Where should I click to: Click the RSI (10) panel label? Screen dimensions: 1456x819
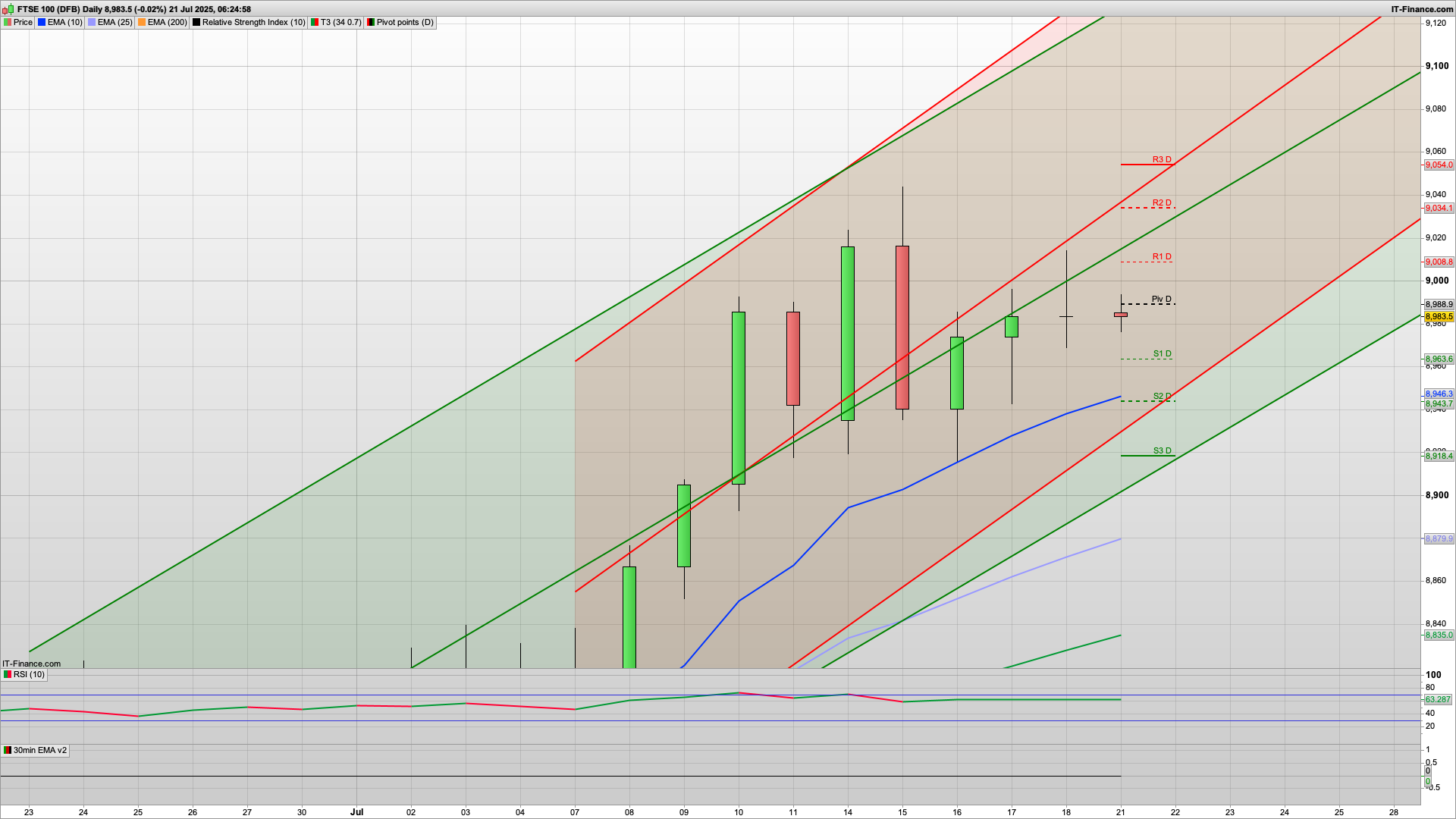click(29, 675)
